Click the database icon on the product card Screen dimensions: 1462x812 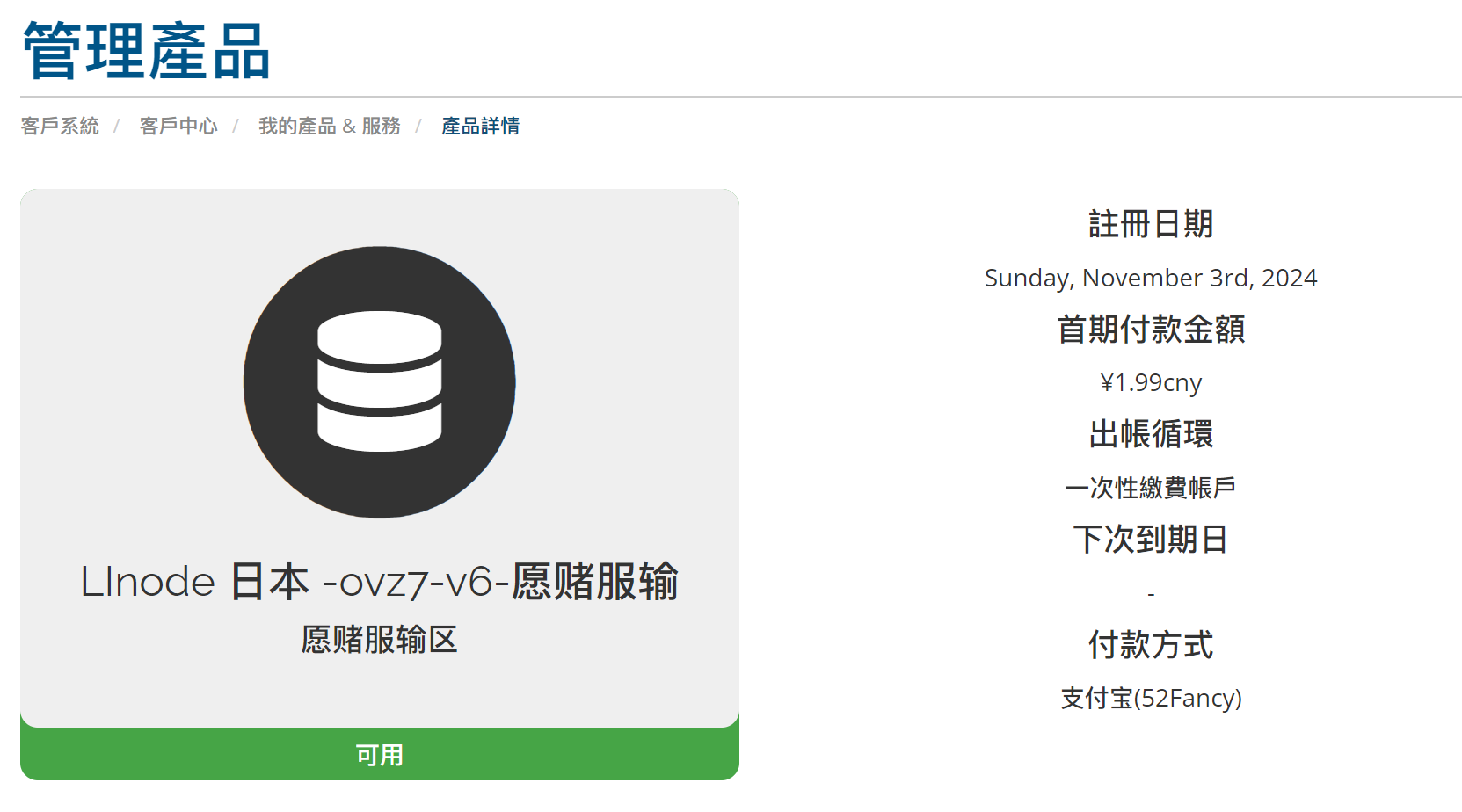tap(380, 381)
